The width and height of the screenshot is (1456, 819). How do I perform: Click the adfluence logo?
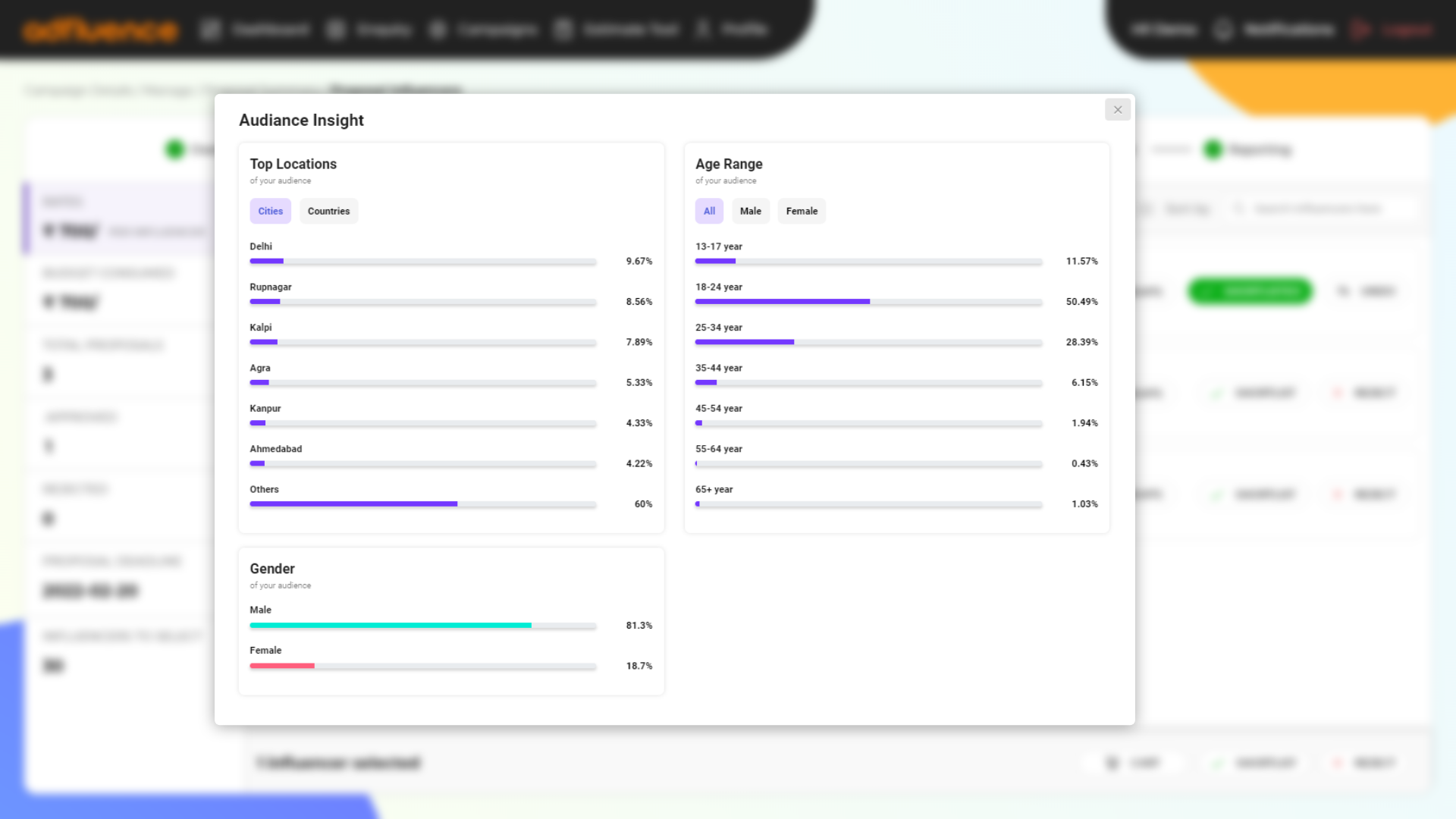(x=101, y=30)
